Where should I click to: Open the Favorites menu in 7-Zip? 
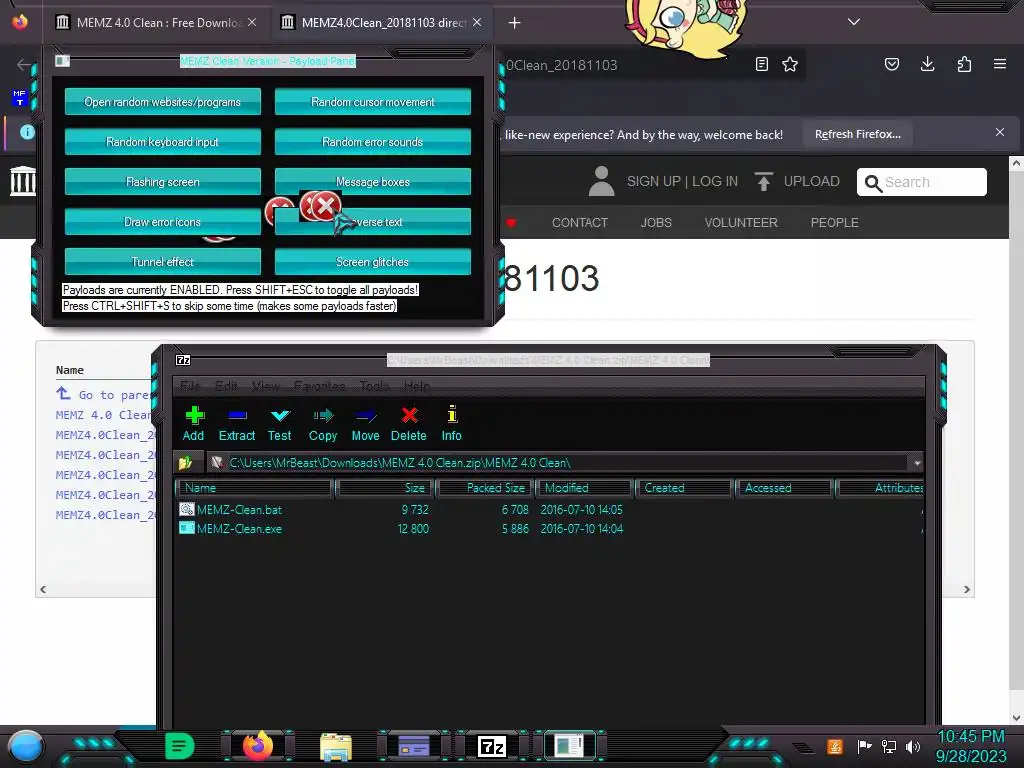[319, 386]
